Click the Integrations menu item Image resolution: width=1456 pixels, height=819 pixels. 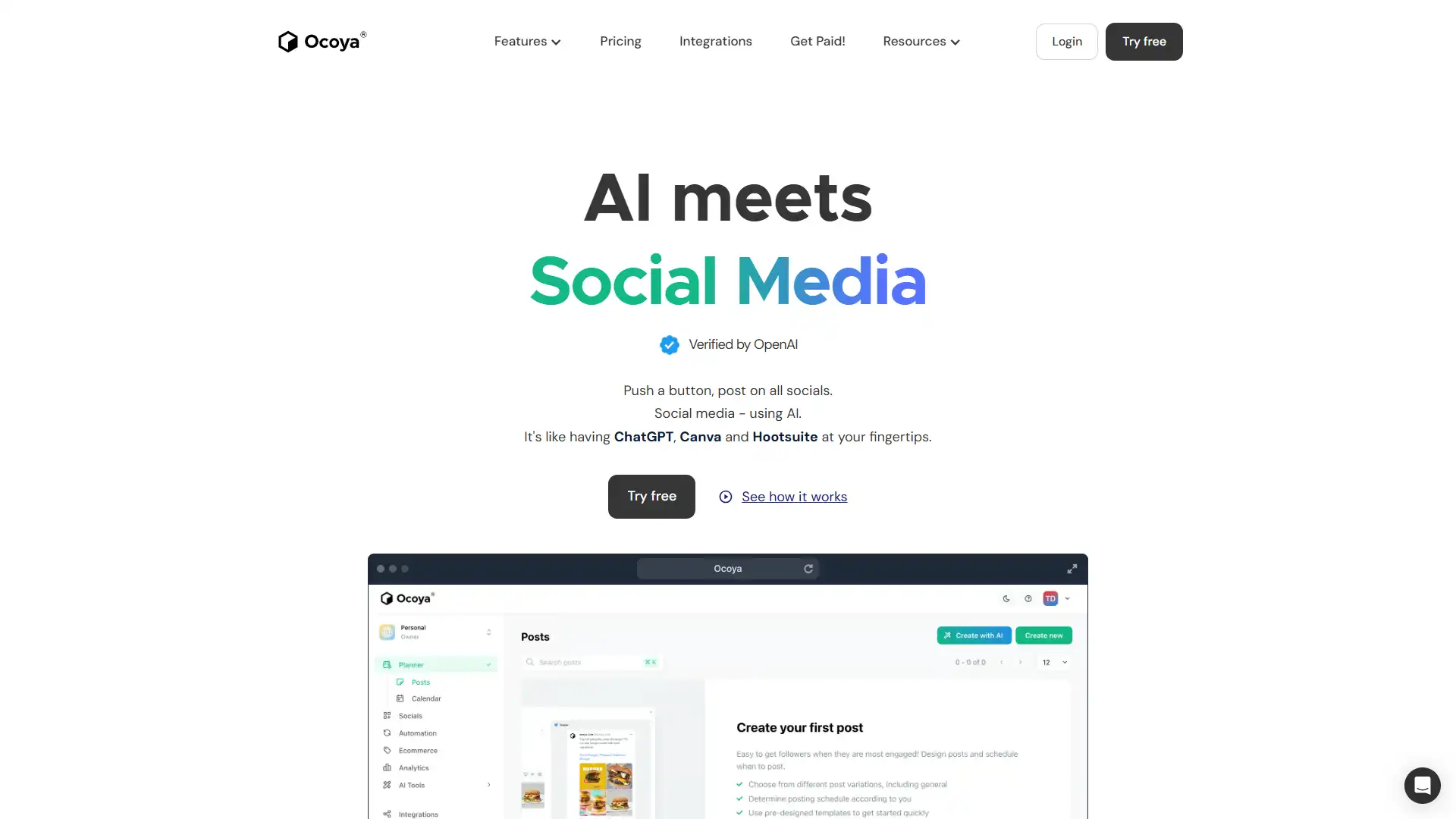pyautogui.click(x=716, y=41)
